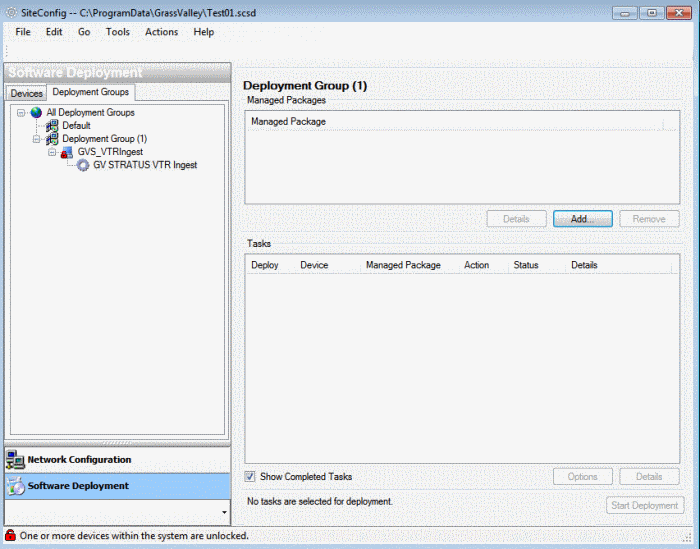The height and width of the screenshot is (549, 700).
Task: Click the 'No tasks are selected for deployment.' text
Action: click(x=320, y=502)
